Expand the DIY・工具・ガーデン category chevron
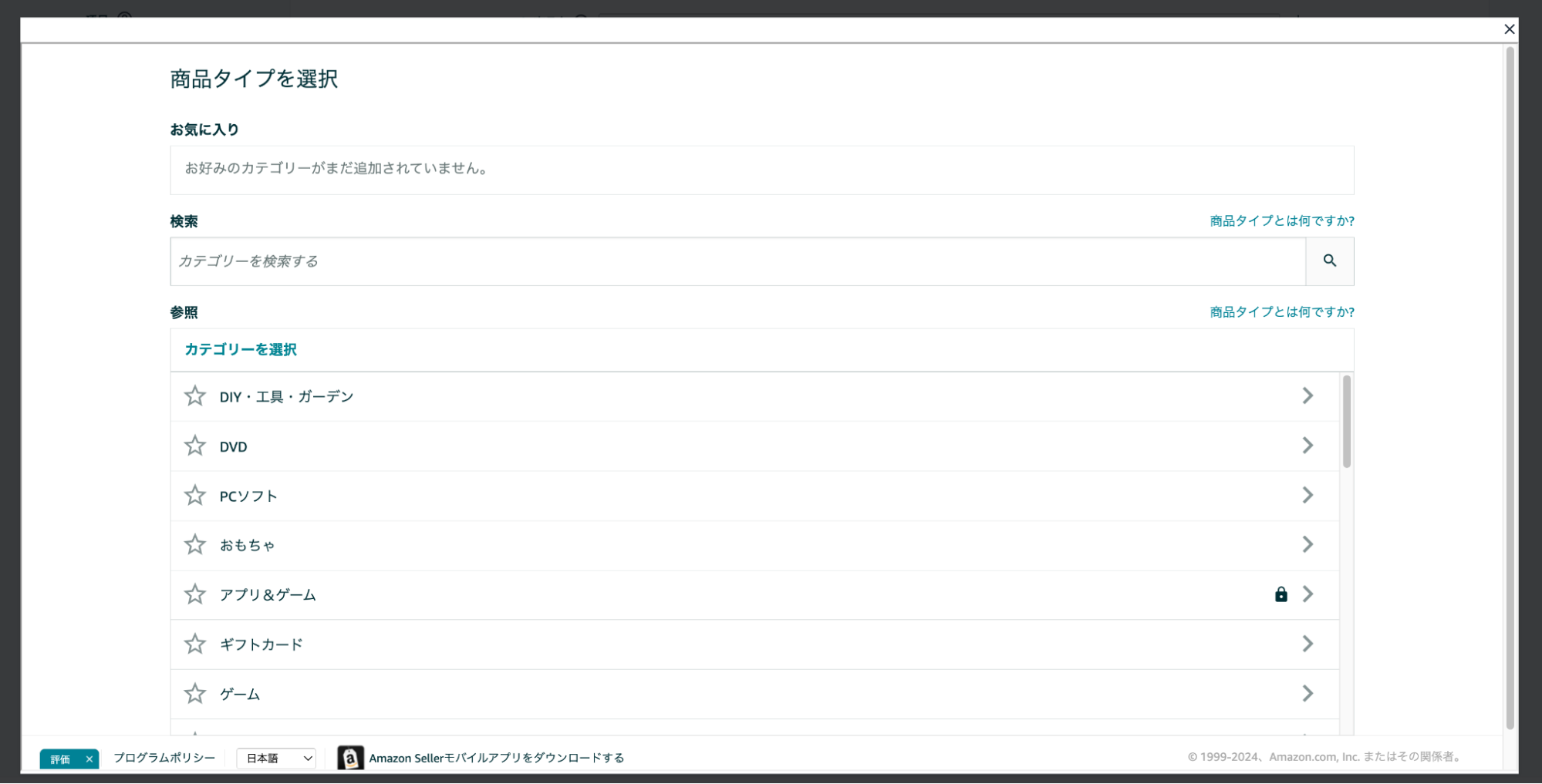 point(1307,396)
